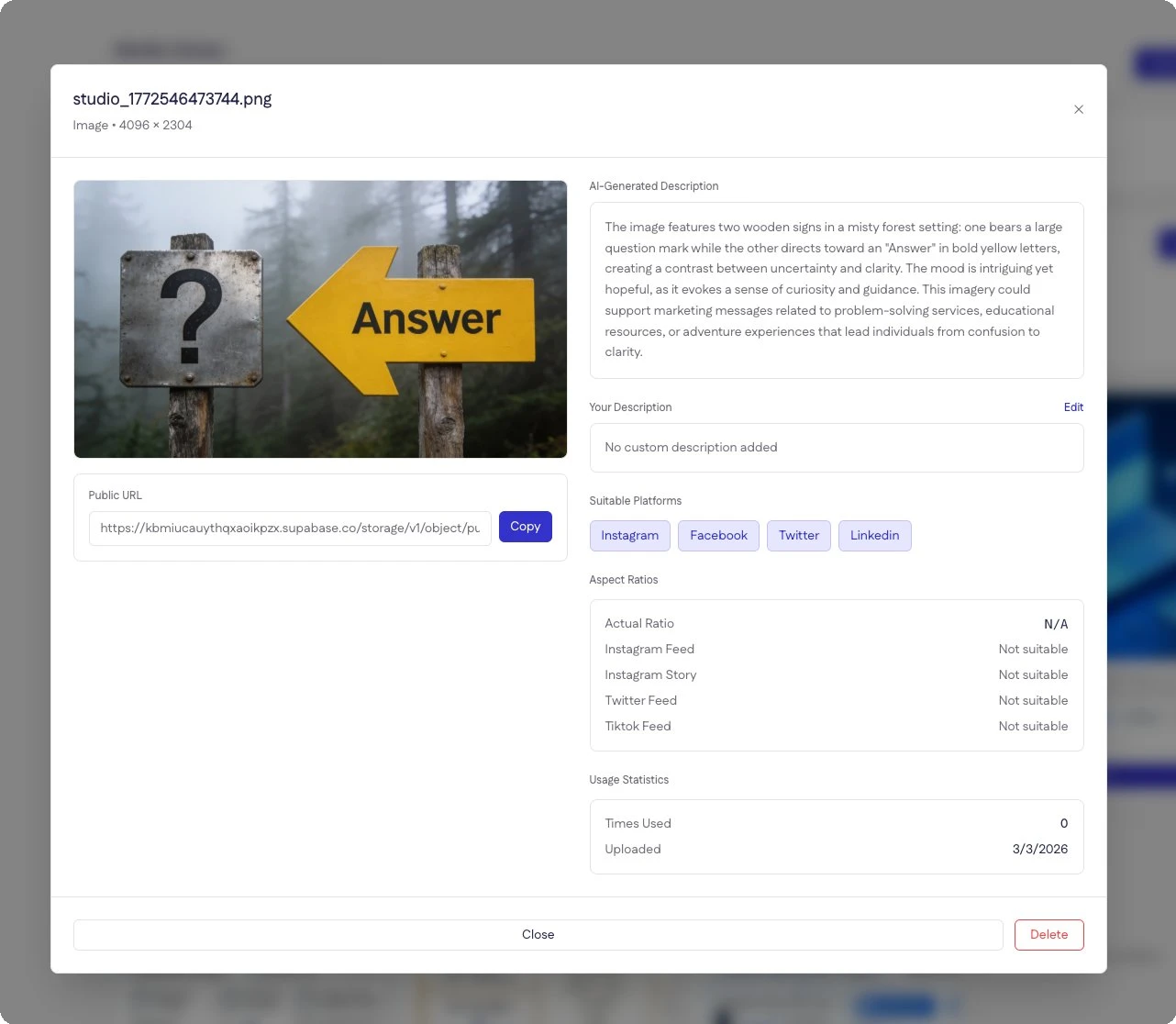The height and width of the screenshot is (1024, 1176).
Task: Click the Actual Ratio N/A value
Action: tap(1055, 624)
